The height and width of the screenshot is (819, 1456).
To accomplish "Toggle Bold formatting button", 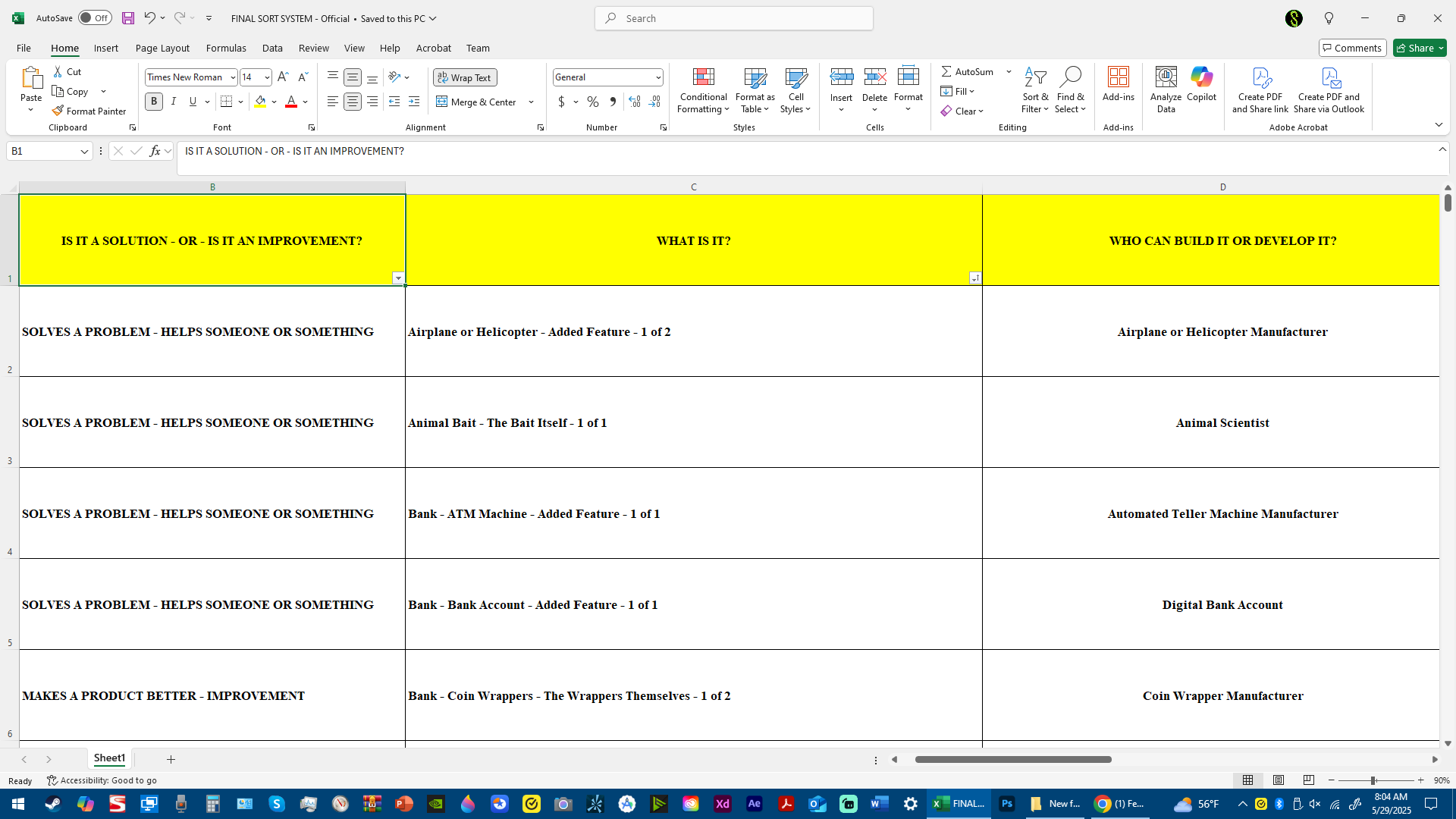I will click(x=154, y=102).
